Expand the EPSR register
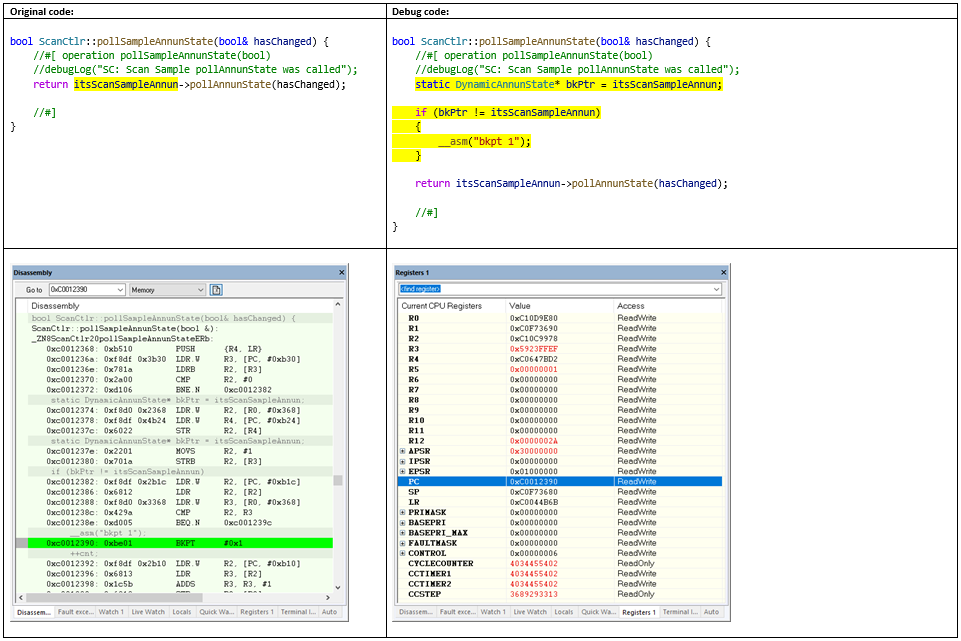 403,472
